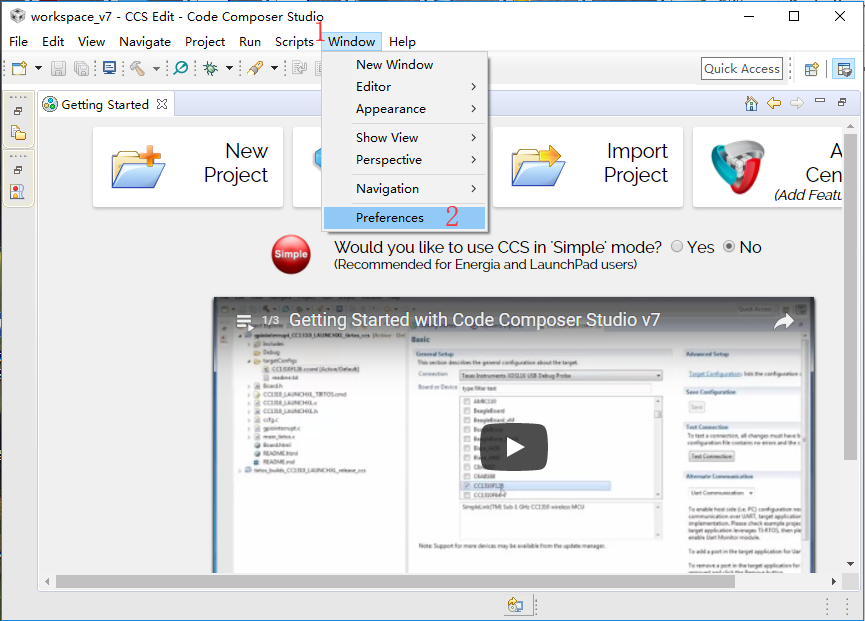Open the Run menu
Viewport: 865px width, 621px height.
point(250,41)
